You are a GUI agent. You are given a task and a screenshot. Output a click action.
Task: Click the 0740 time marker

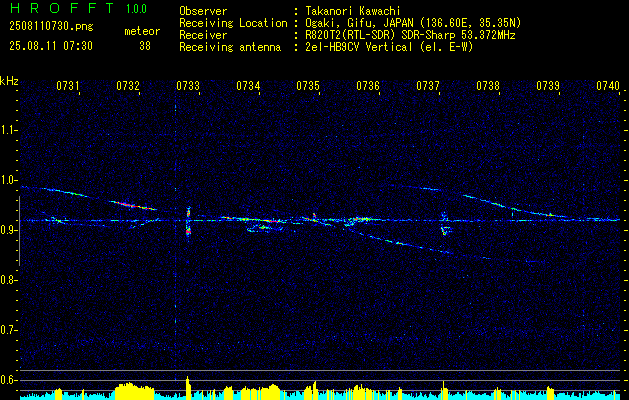tap(608, 85)
